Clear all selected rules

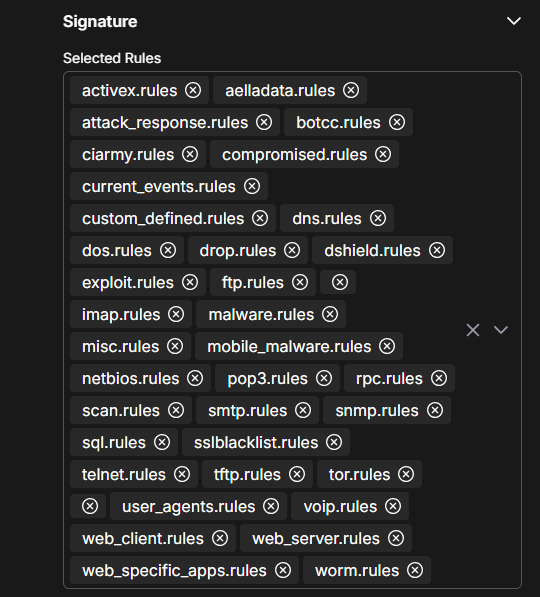click(x=473, y=330)
